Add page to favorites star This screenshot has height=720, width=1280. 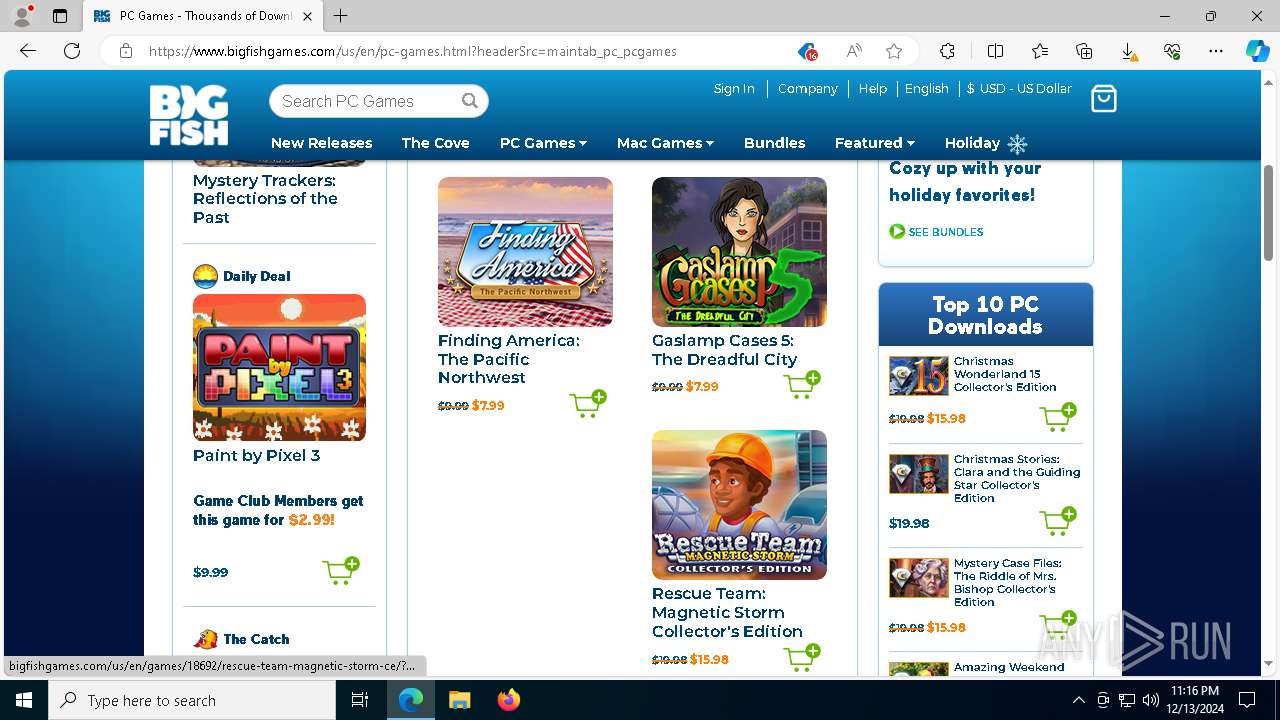pyautogui.click(x=894, y=51)
